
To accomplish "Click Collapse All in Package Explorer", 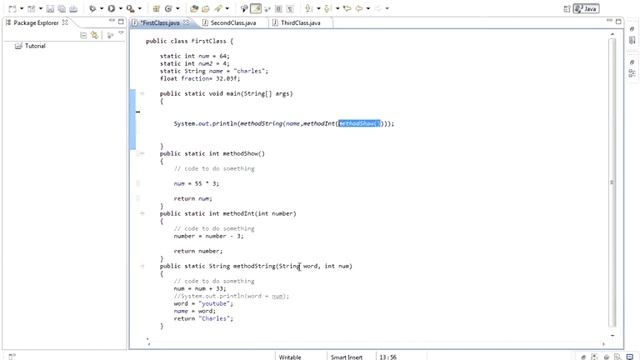I will coord(83,36).
